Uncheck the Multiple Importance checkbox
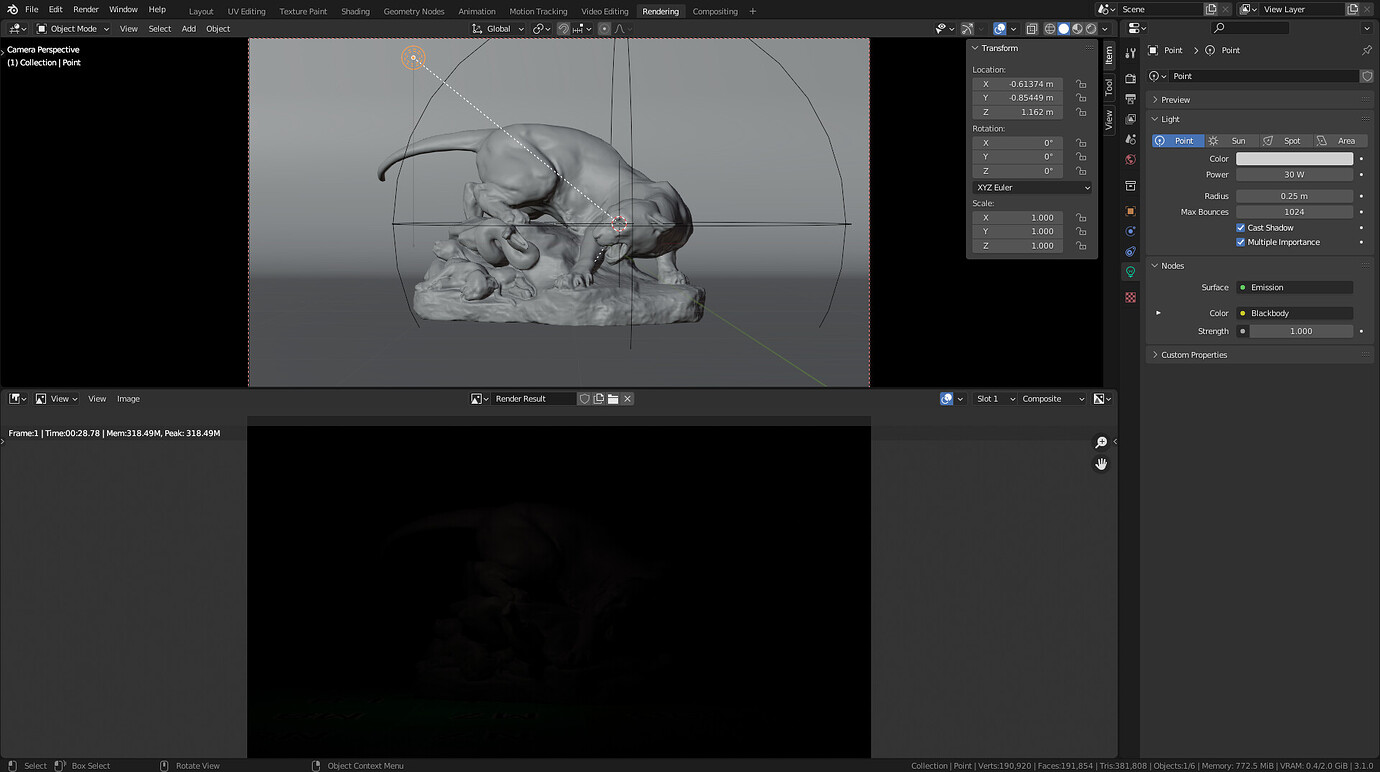Viewport: 1380px width, 772px height. pyautogui.click(x=1241, y=242)
